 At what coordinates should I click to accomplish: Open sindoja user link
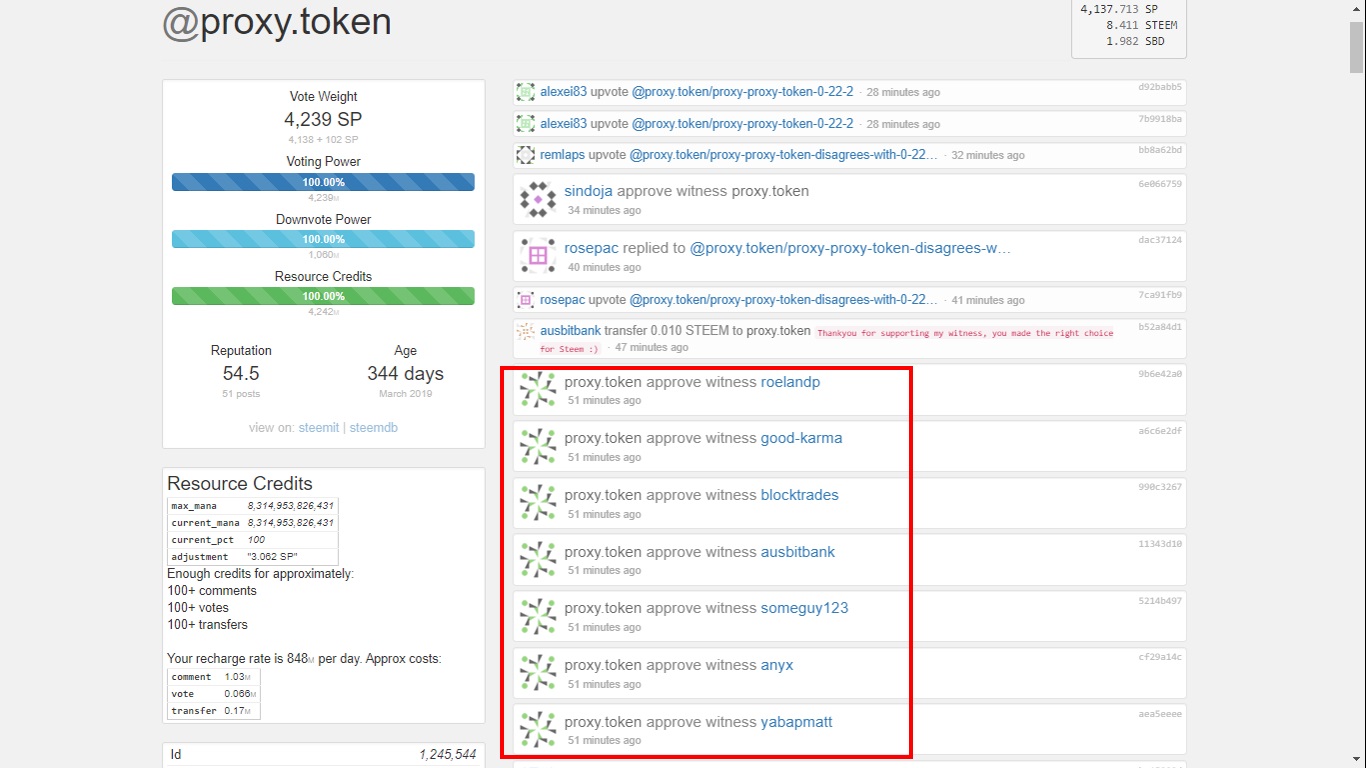(588, 191)
